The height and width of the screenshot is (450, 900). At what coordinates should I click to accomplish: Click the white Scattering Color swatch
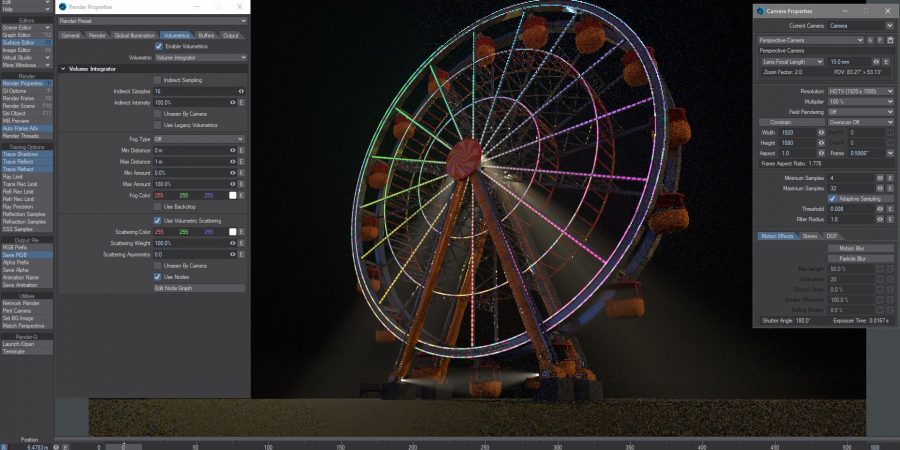coord(232,232)
